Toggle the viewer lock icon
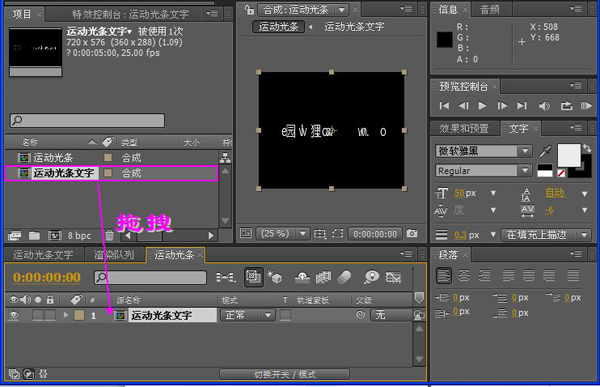Viewport: 600px width, 387px height. coord(249,10)
